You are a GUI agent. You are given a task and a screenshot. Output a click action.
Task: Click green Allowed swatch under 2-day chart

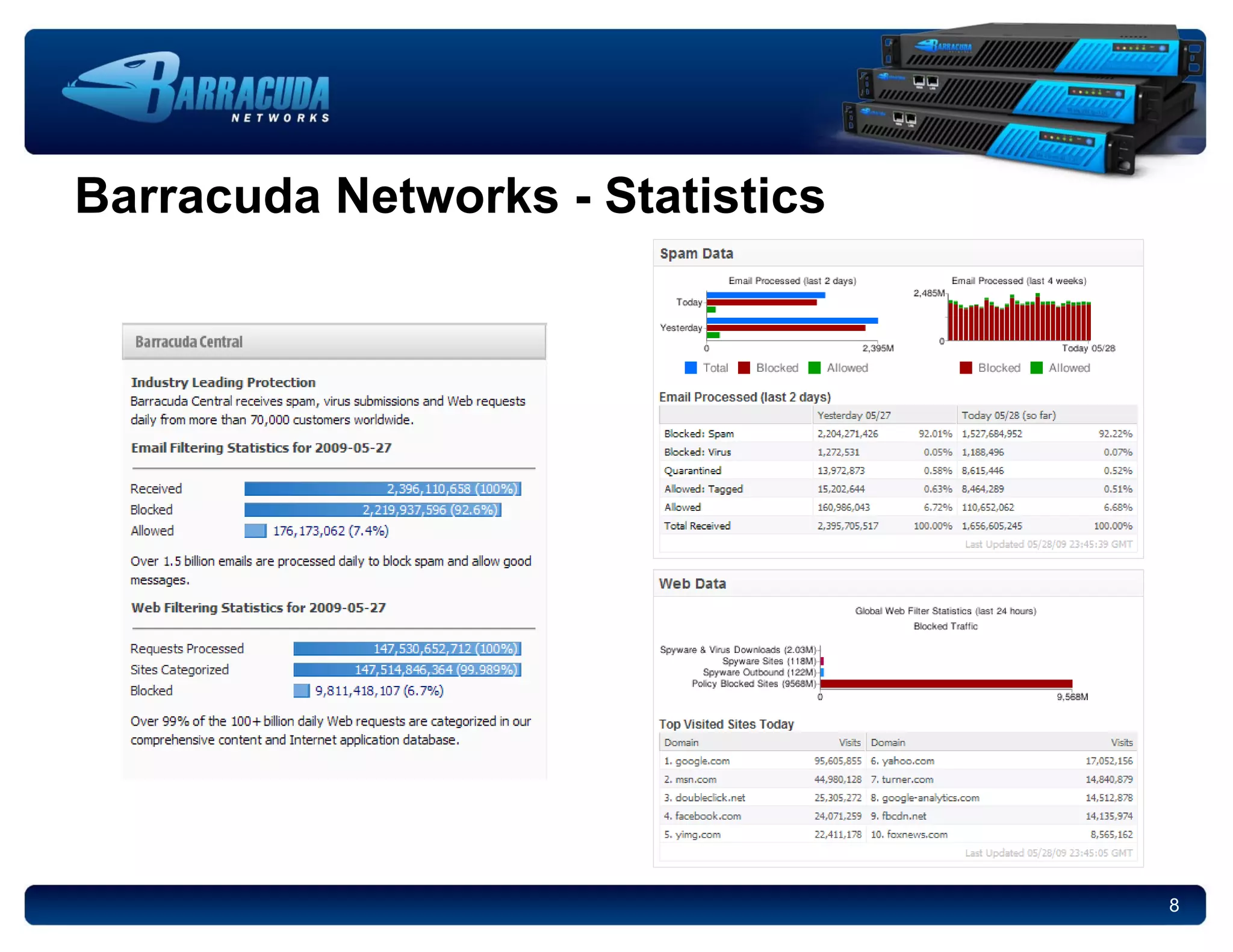[815, 368]
